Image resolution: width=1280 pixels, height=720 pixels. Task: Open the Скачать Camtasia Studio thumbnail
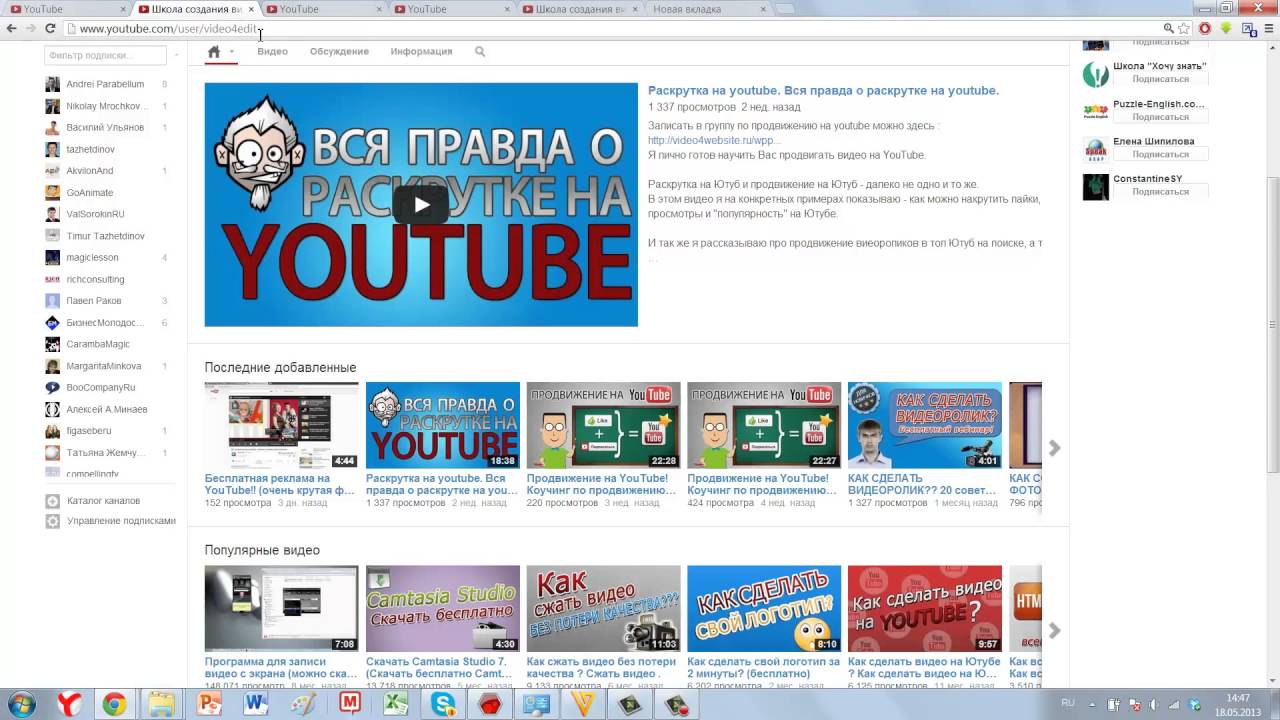click(x=442, y=608)
